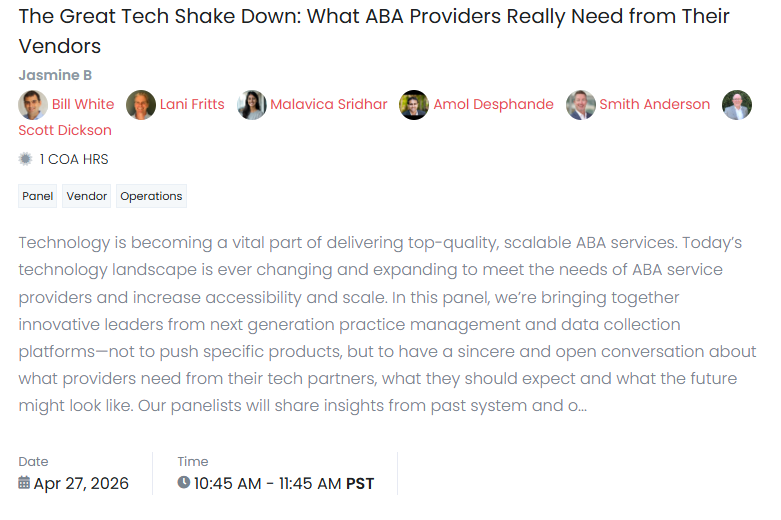
Task: Click Smith Anderson's avatar photo
Action: coord(581,105)
